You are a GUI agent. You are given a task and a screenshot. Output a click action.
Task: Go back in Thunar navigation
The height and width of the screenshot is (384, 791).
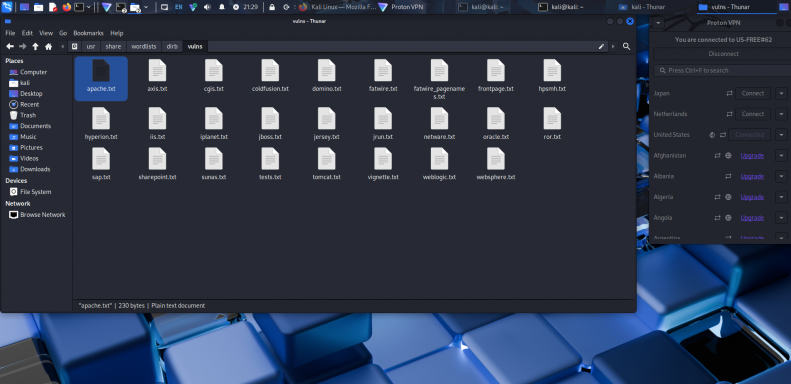[10, 46]
